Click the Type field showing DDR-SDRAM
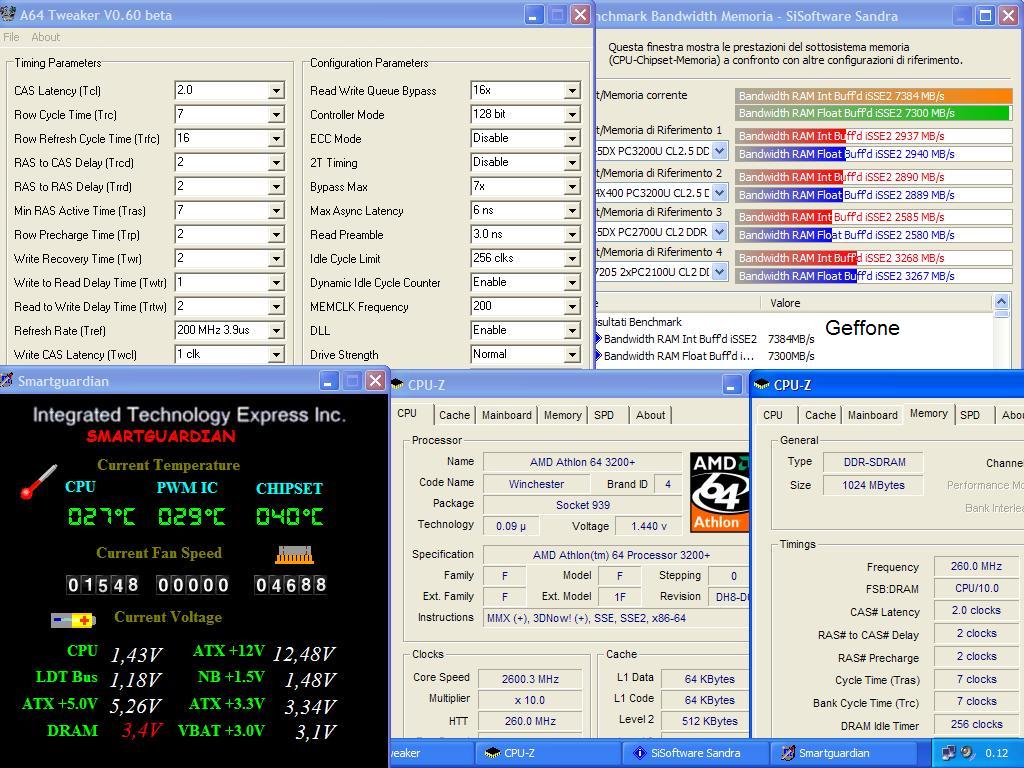Viewport: 1024px width, 768px height. pyautogui.click(x=874, y=462)
